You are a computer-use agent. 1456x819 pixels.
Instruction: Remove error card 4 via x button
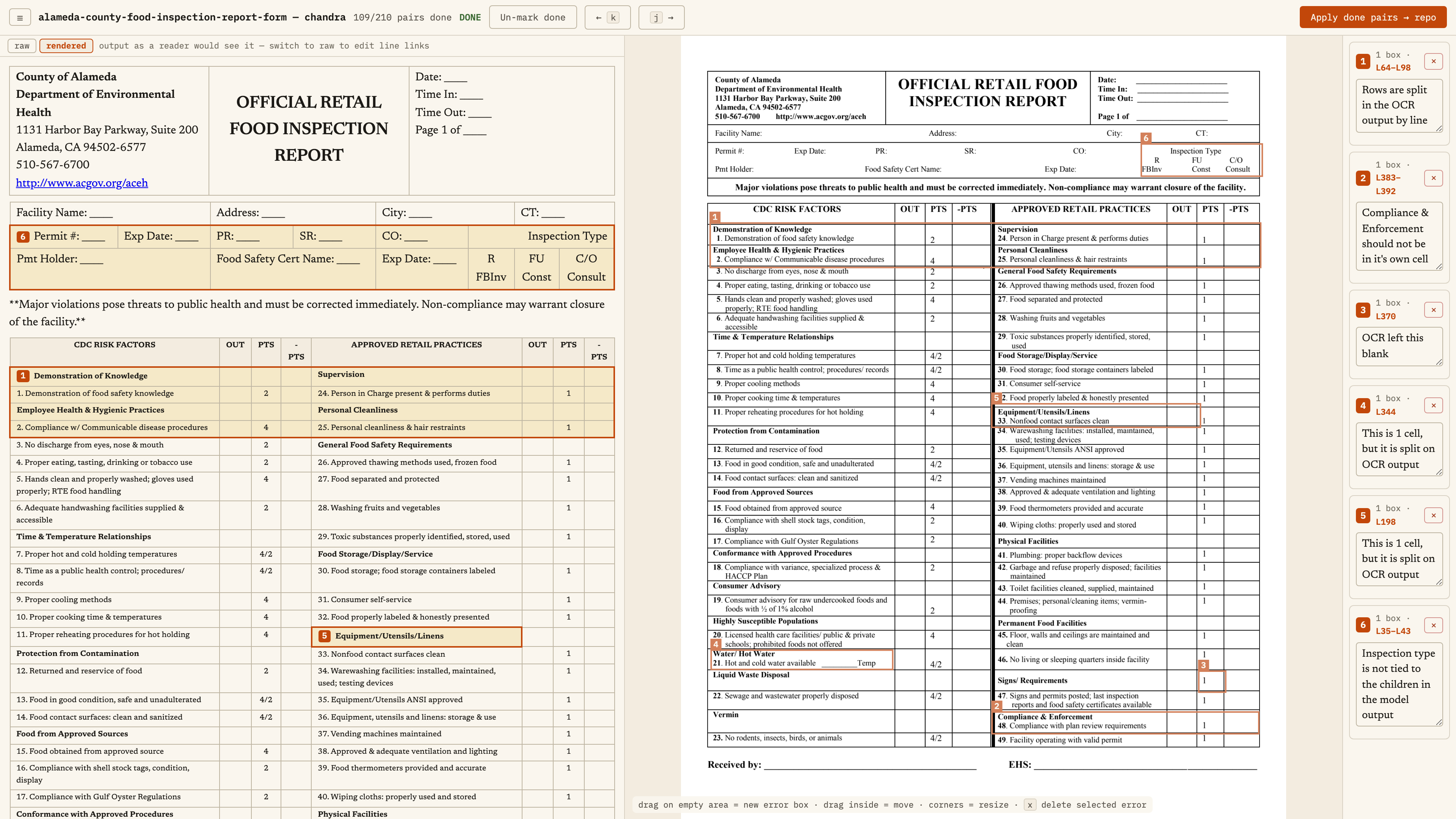click(1433, 405)
